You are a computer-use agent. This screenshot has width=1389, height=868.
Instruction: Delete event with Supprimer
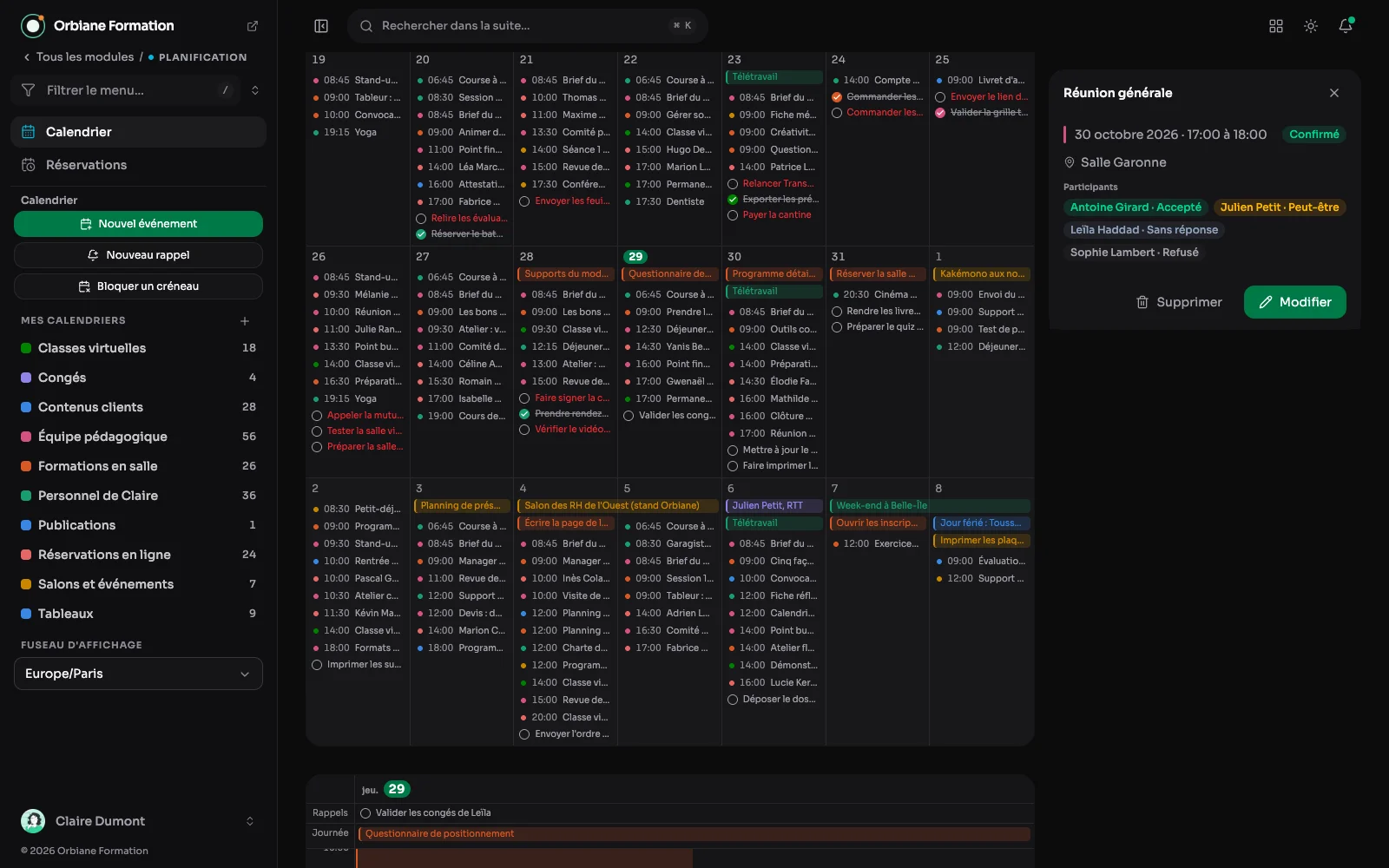pos(1179,302)
